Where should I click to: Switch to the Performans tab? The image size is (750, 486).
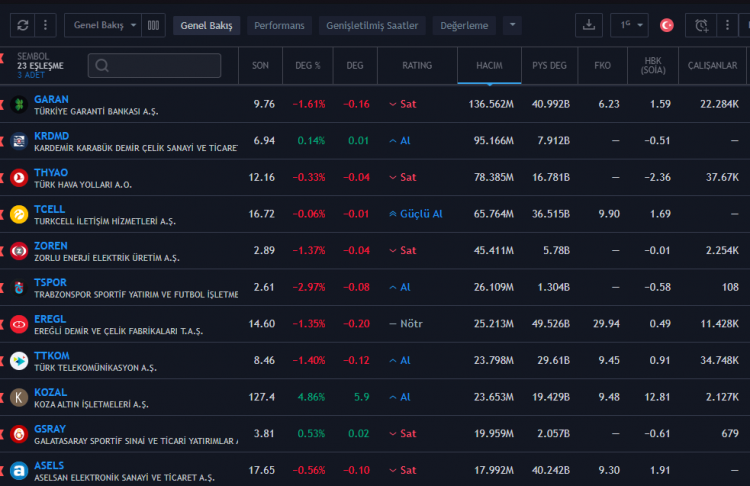pos(279,26)
